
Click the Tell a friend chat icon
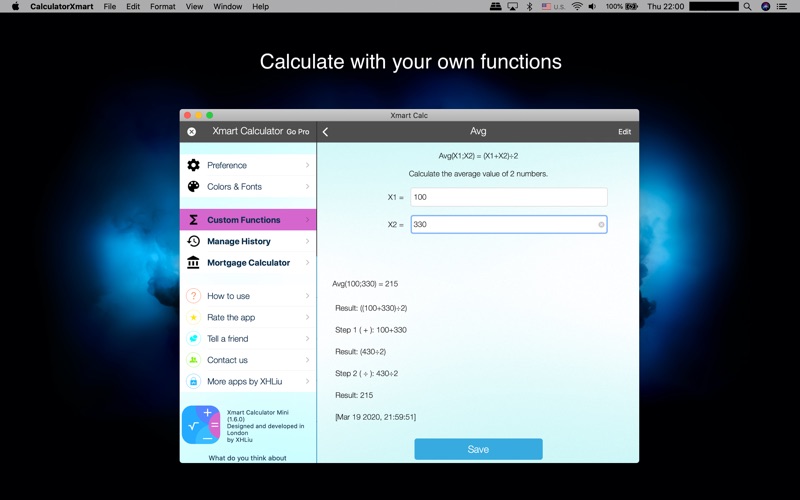193,339
